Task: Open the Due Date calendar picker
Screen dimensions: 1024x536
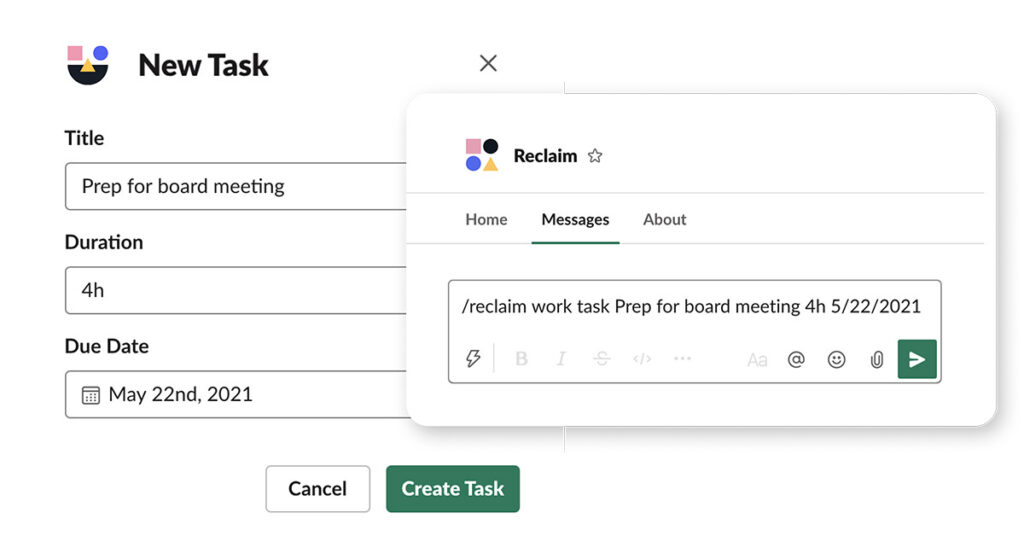Action: (90, 395)
